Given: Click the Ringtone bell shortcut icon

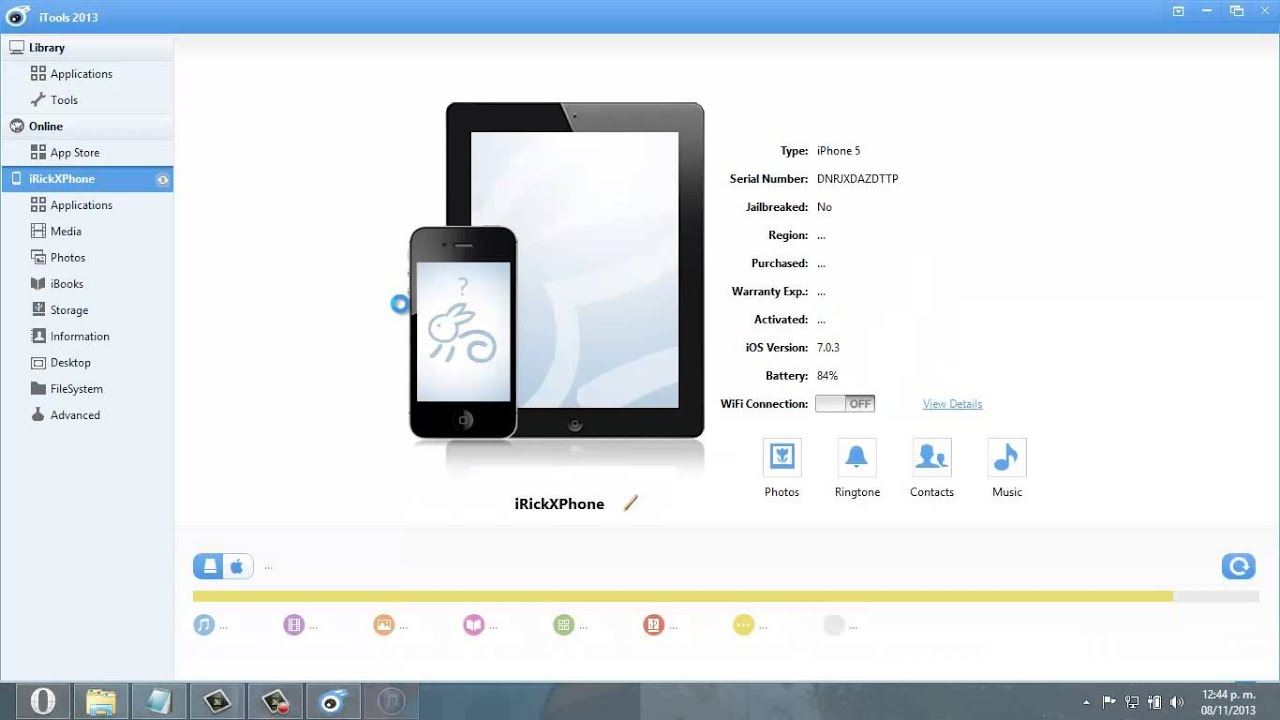Looking at the screenshot, I should (857, 457).
